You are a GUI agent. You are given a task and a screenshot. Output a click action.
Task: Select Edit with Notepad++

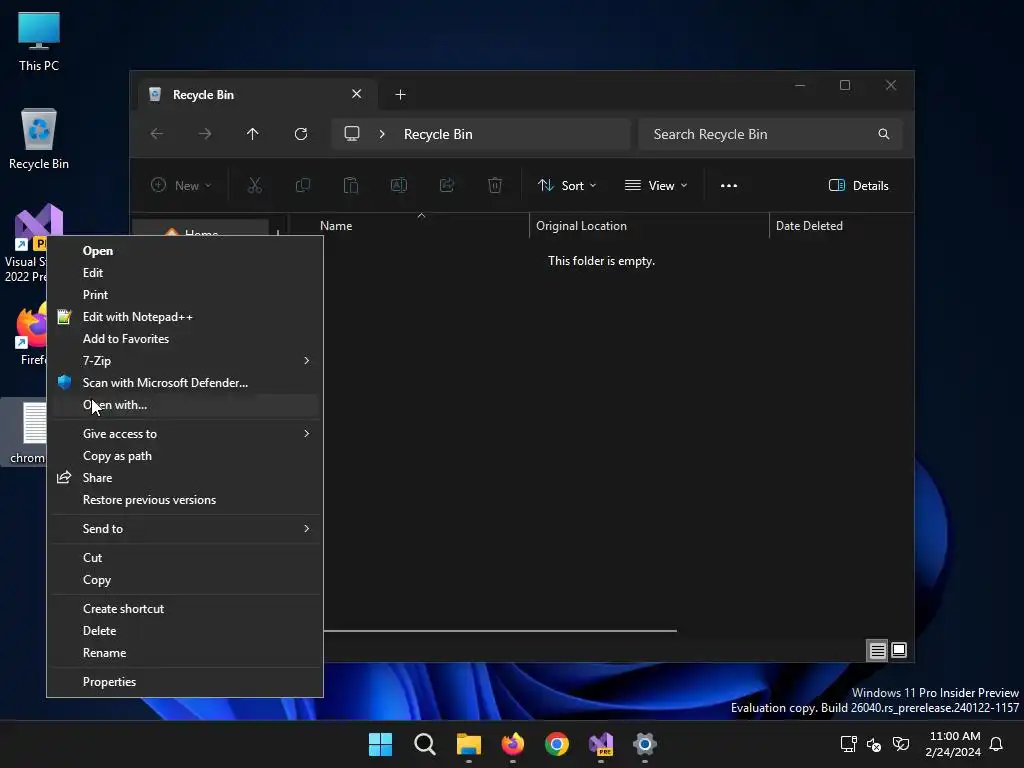tap(185, 317)
